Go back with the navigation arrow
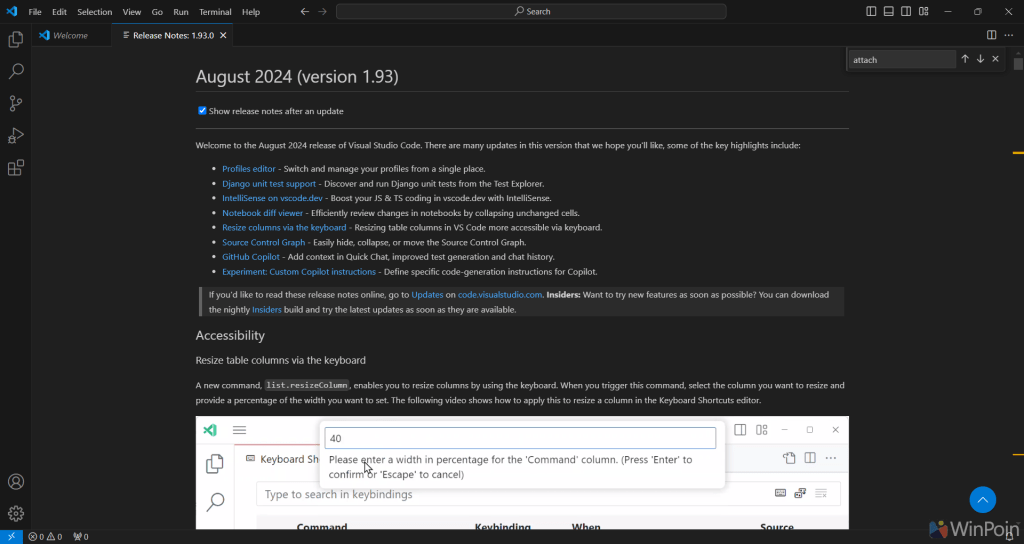The image size is (1024, 544). click(304, 12)
